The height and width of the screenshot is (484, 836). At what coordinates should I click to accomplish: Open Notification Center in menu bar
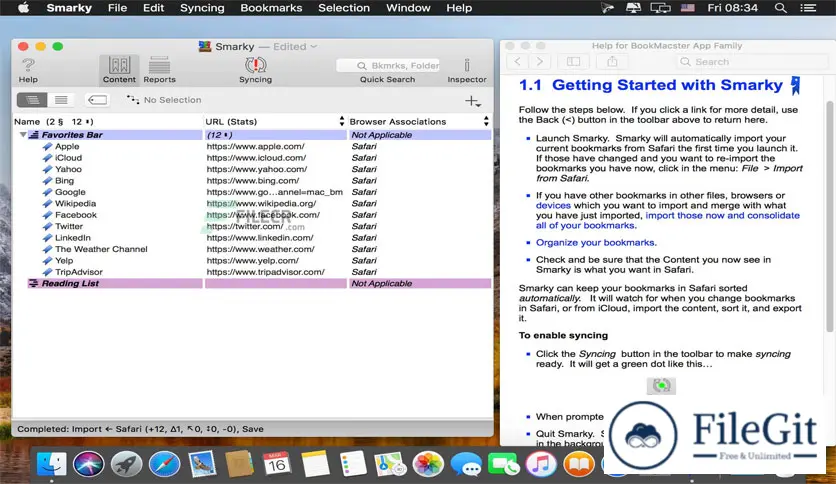tap(808, 8)
